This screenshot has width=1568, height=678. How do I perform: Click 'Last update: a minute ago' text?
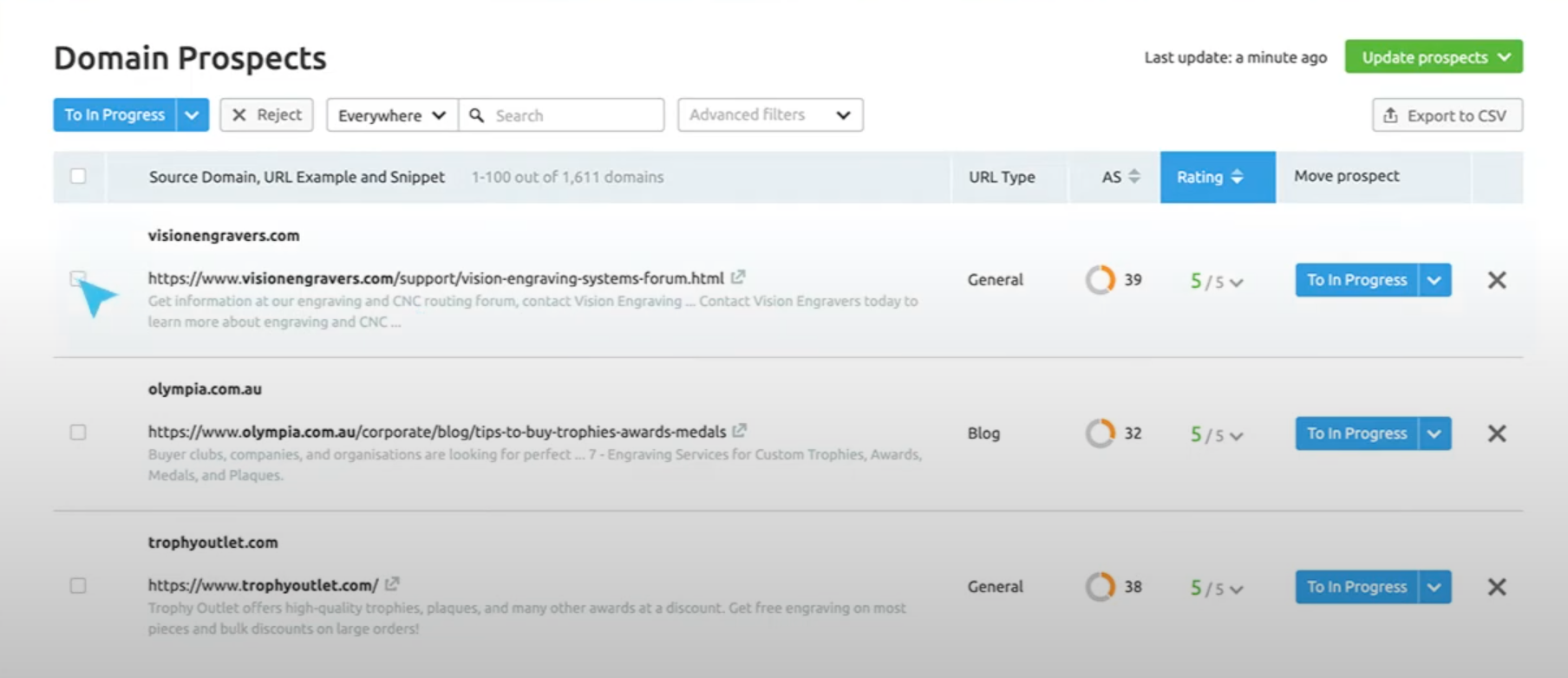tap(1235, 57)
